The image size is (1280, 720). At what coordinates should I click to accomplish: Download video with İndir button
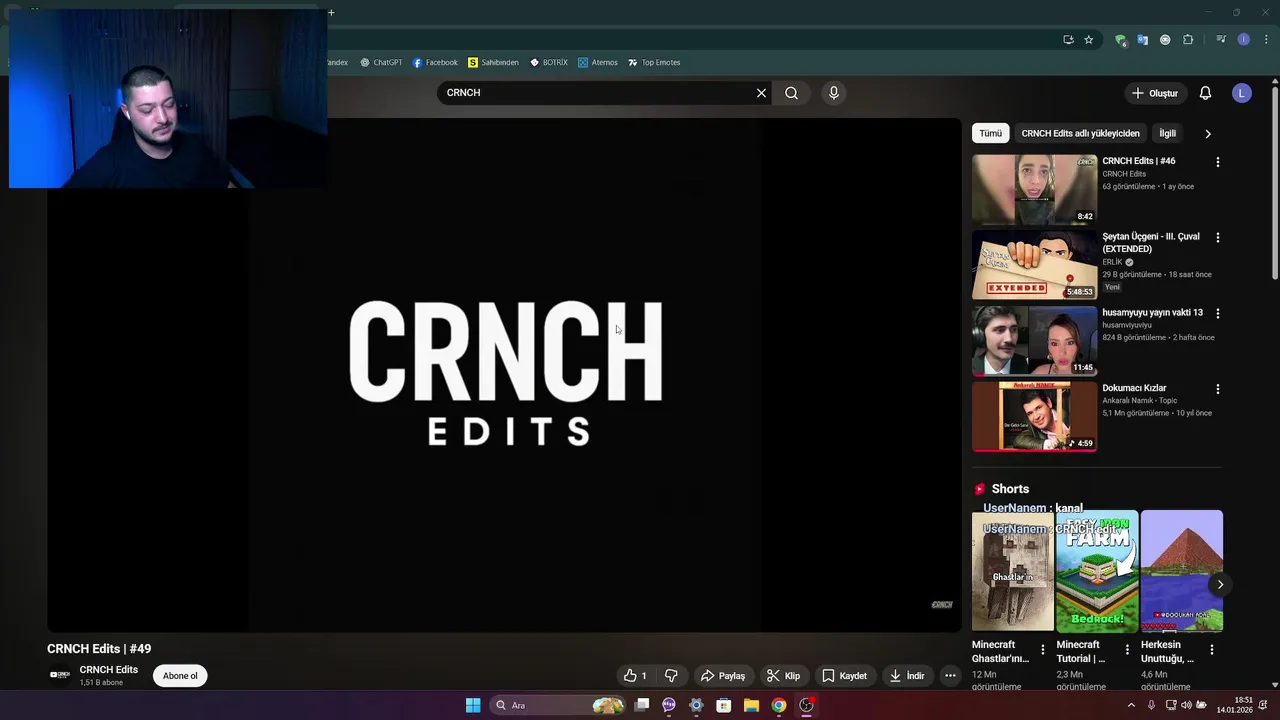coord(907,676)
